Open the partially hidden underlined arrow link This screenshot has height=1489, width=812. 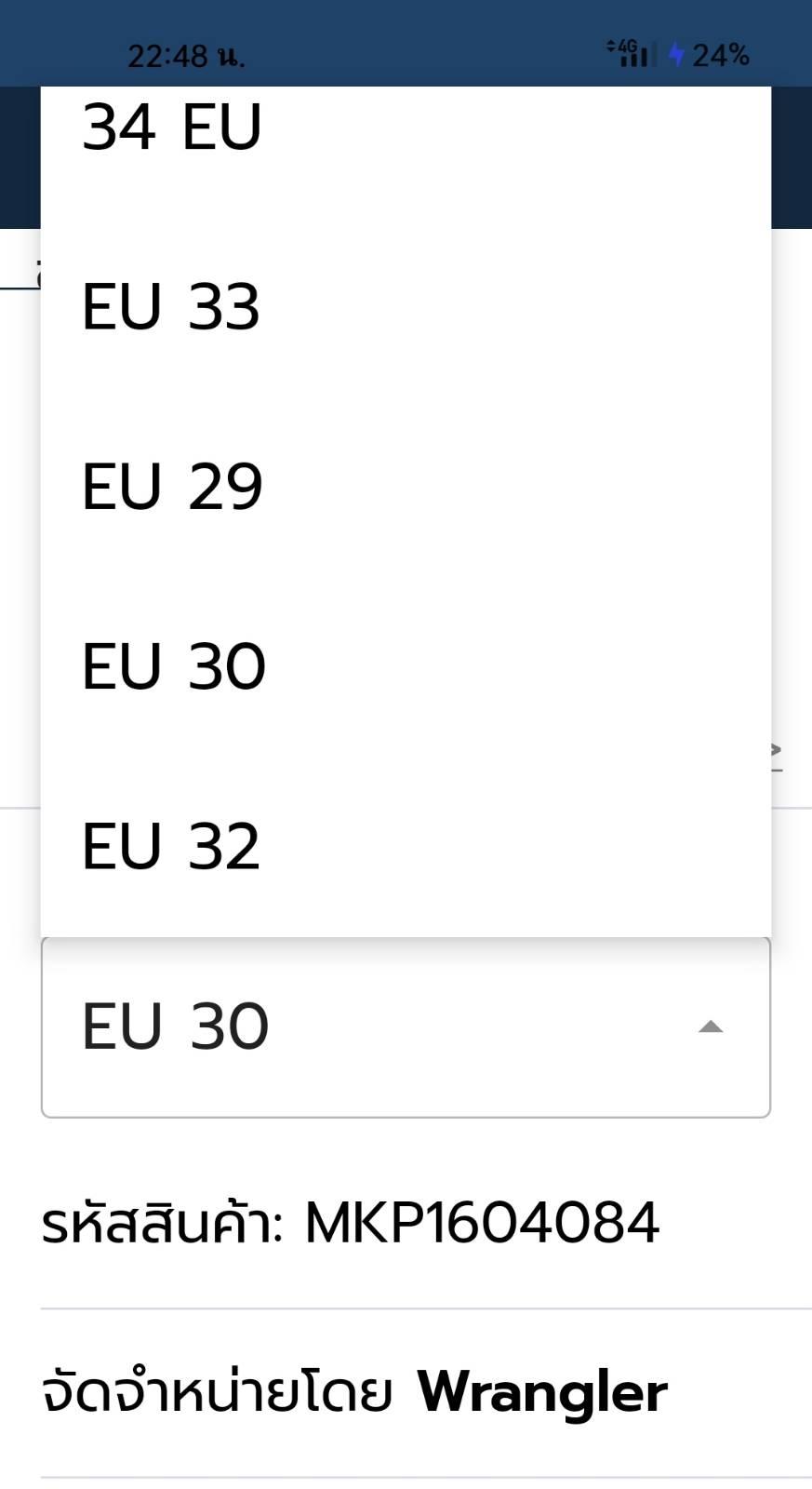point(777,756)
